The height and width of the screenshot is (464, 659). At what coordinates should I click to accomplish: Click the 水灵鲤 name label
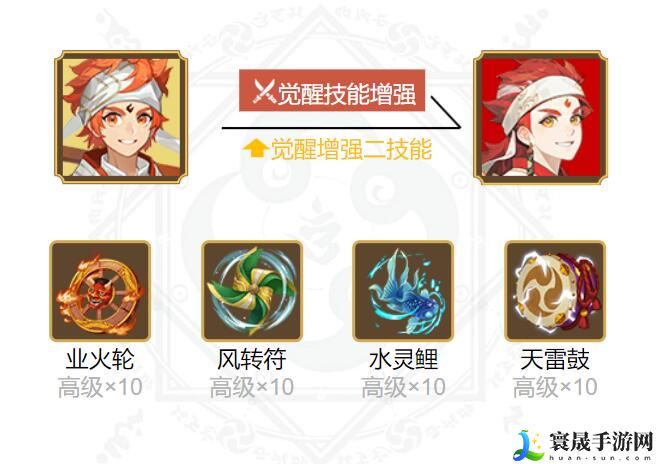(403, 359)
